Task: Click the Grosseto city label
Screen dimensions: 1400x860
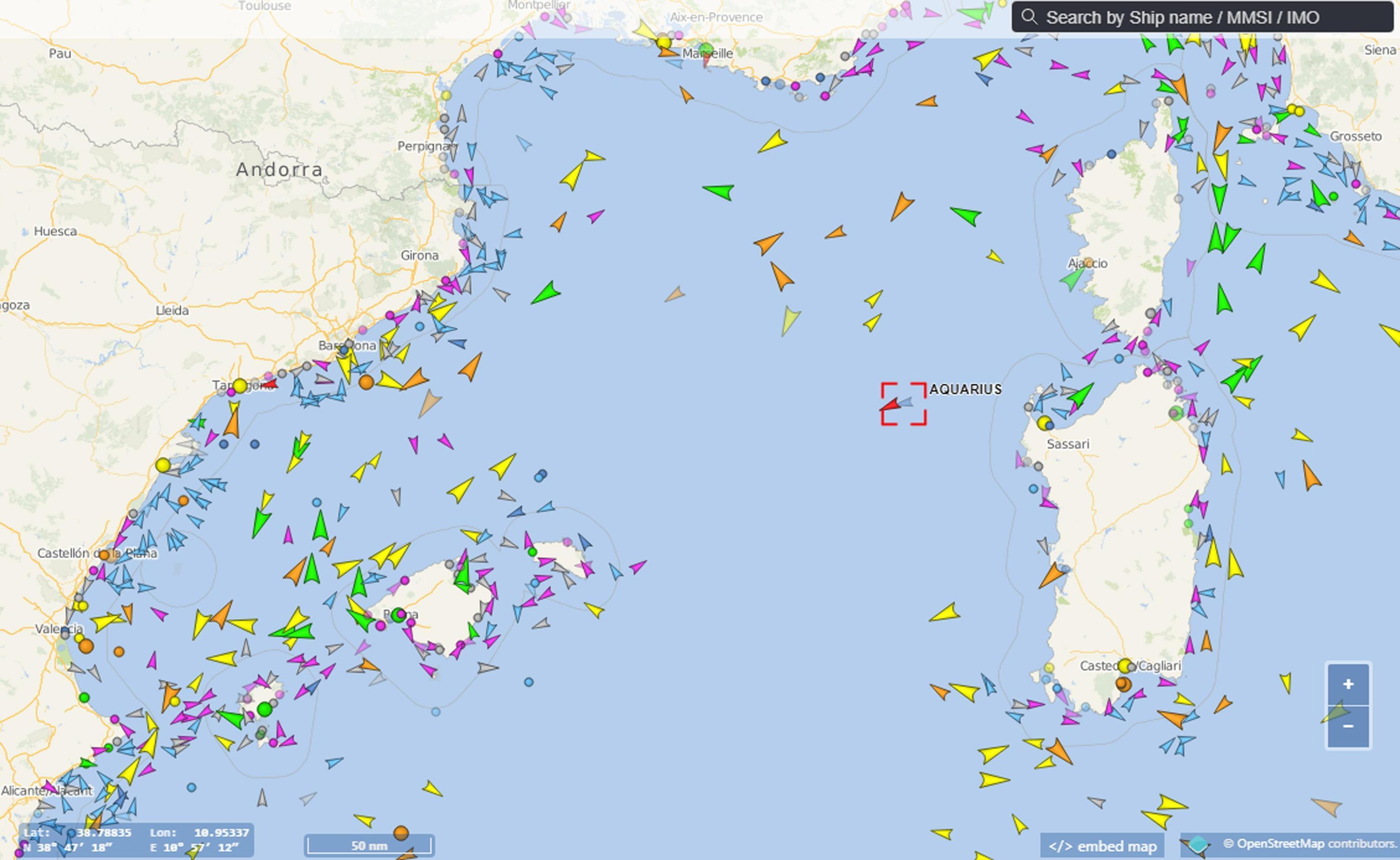Action: pos(1356,137)
